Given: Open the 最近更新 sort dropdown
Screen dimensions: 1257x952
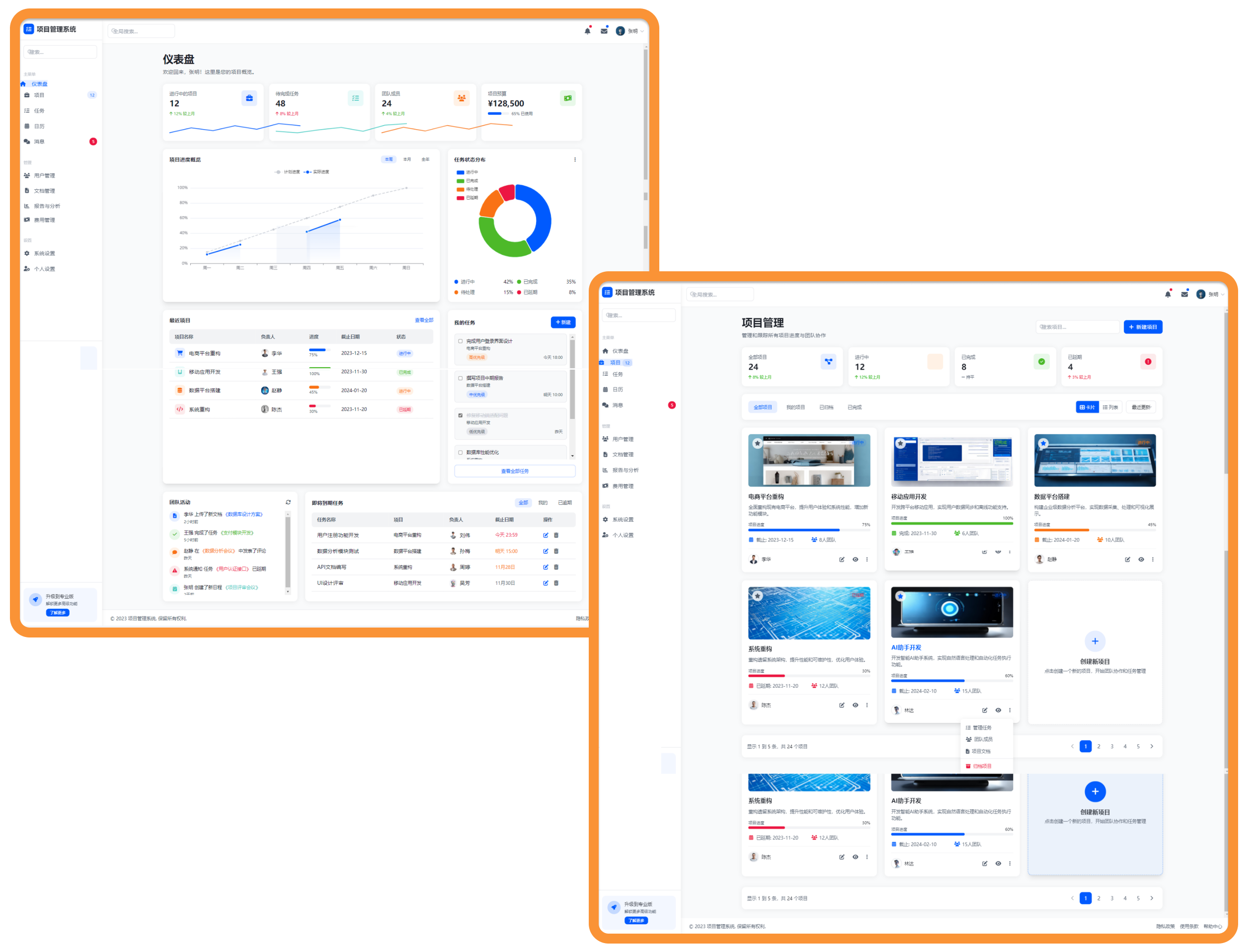Looking at the screenshot, I should coord(1141,407).
